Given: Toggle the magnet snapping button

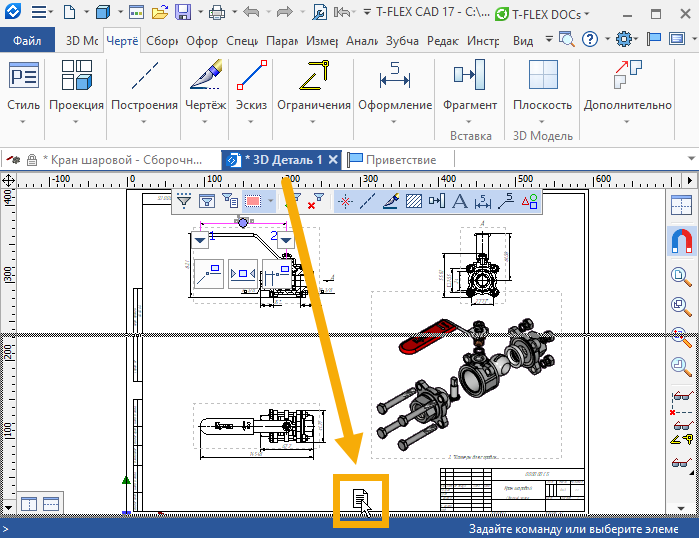Looking at the screenshot, I should tap(682, 241).
